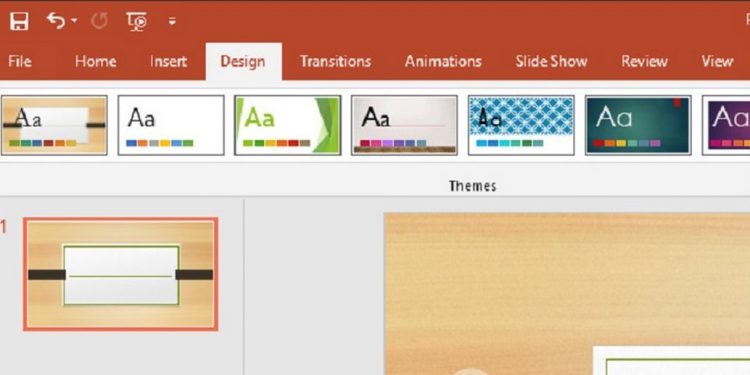
Task: Open the Insert tab
Action: [x=168, y=61]
